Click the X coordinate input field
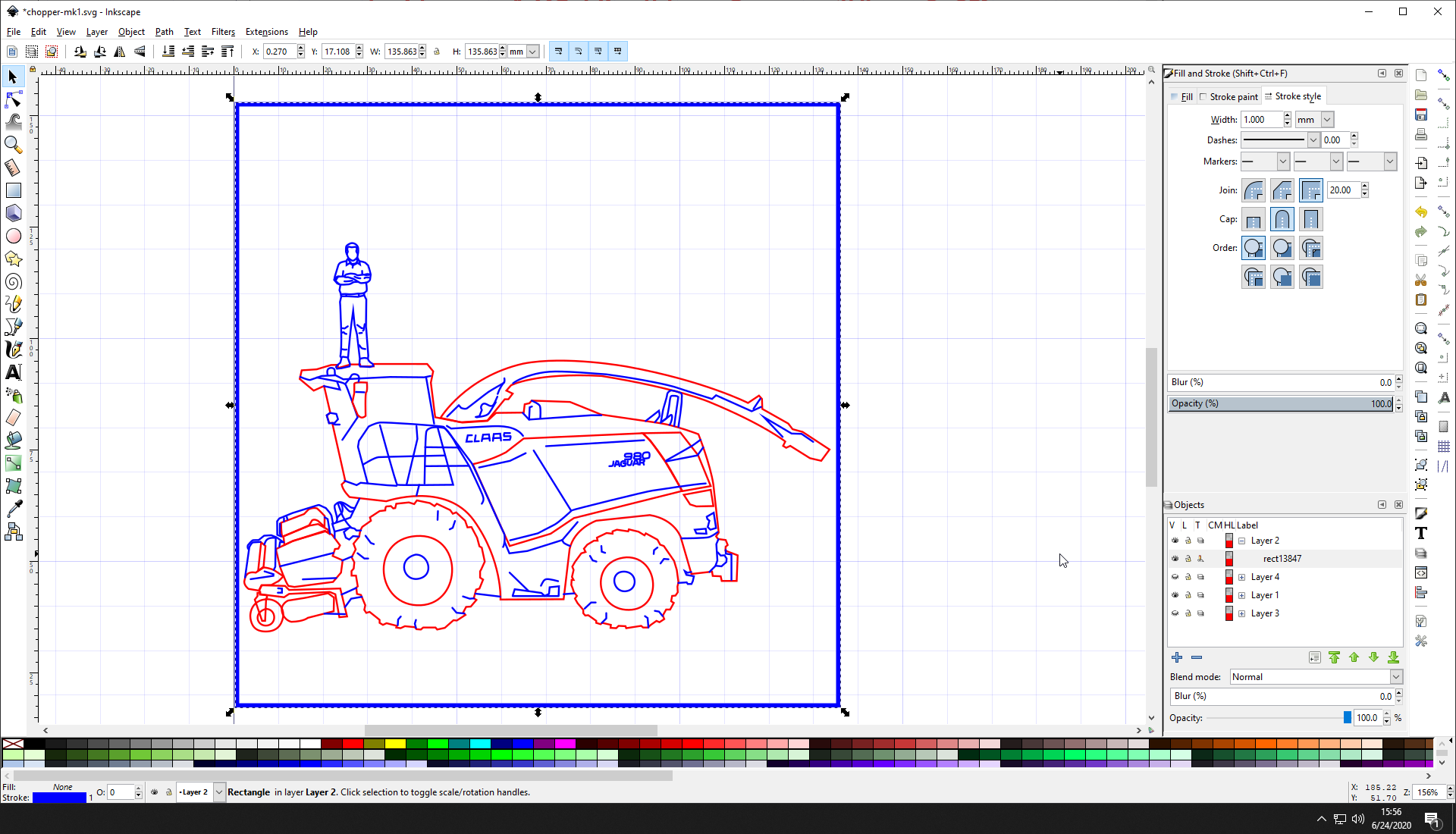 point(278,52)
